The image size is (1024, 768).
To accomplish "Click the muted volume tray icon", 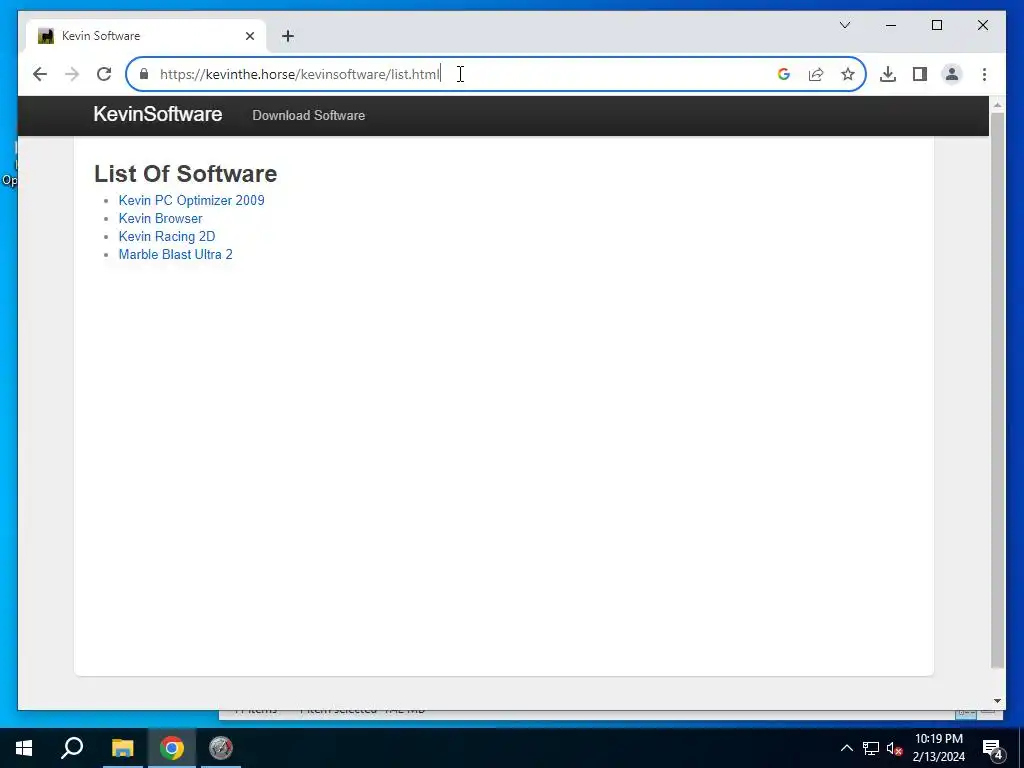I will click(x=894, y=748).
